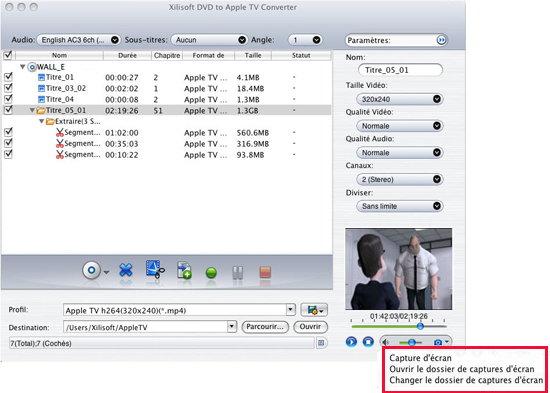Uncheck the 316.9MB segment checkbox
This screenshot has width=550, height=393.
click(x=8, y=143)
